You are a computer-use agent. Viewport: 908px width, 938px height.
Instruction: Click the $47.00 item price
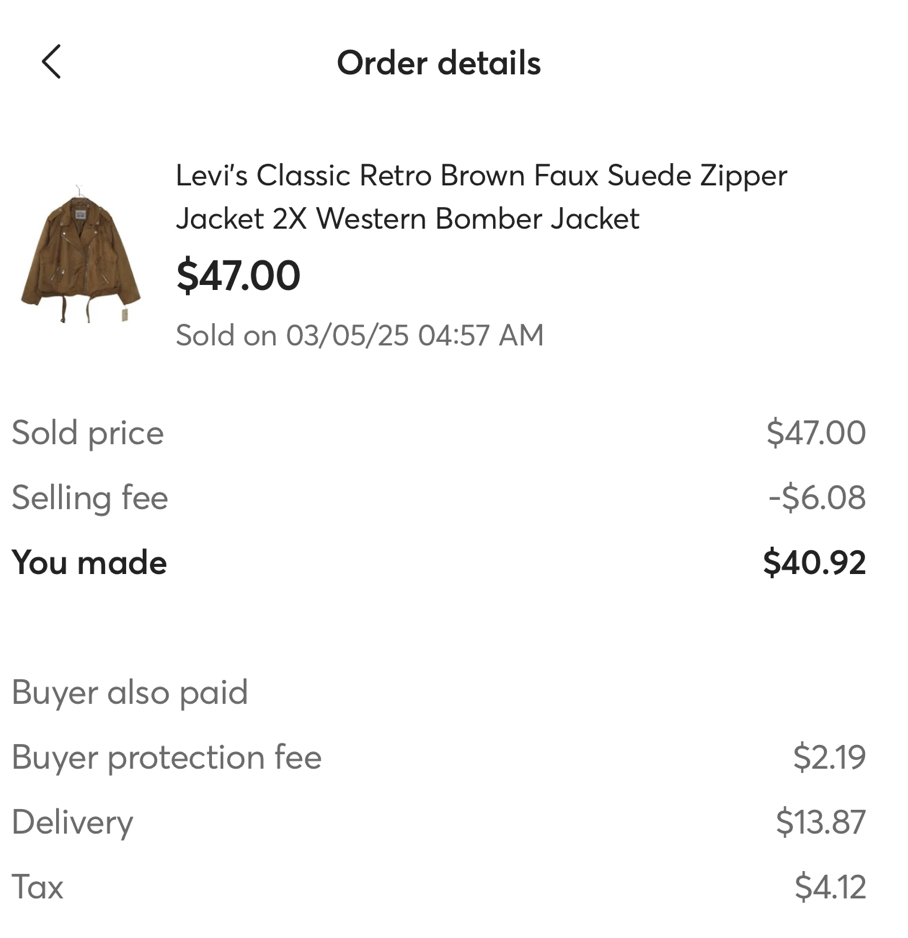(238, 275)
